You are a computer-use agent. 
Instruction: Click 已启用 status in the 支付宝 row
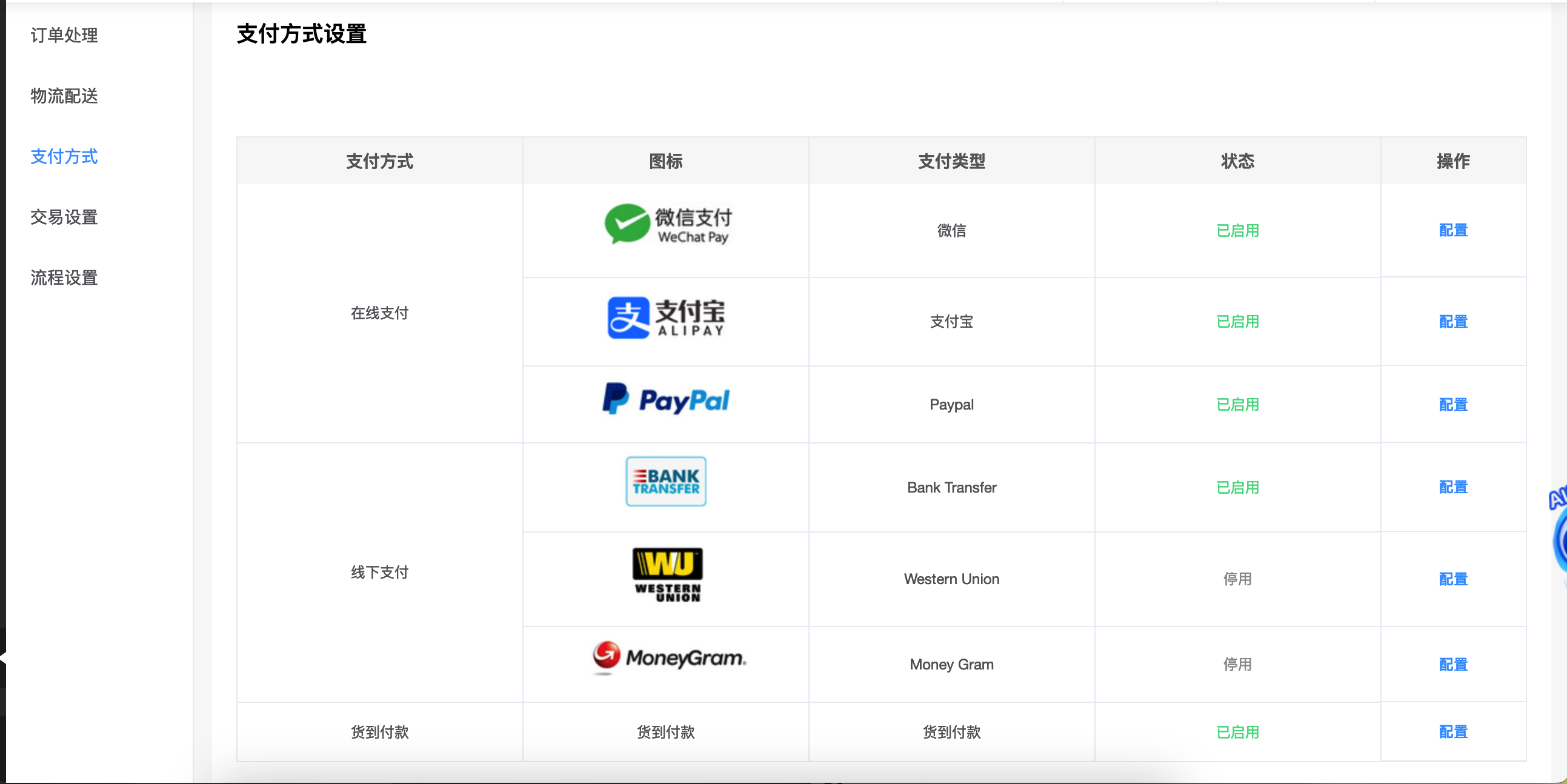tap(1237, 322)
